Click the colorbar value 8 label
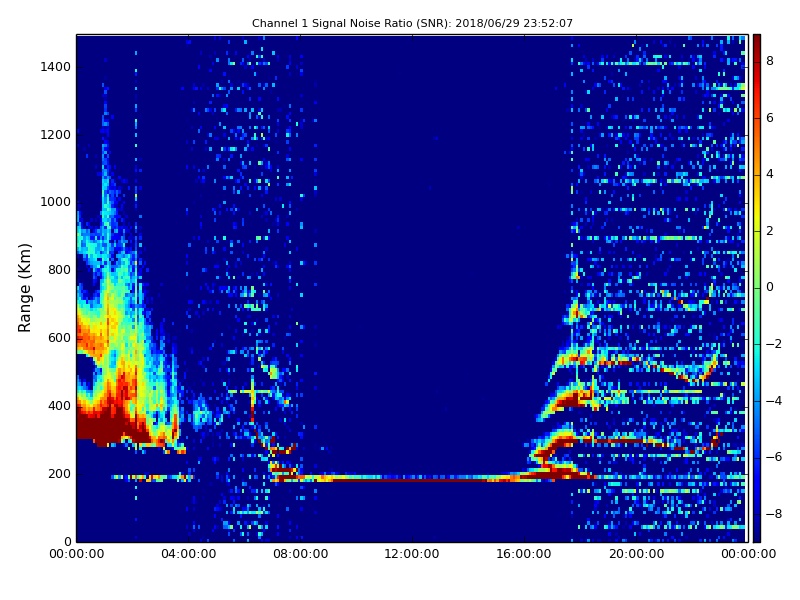 click(x=770, y=61)
